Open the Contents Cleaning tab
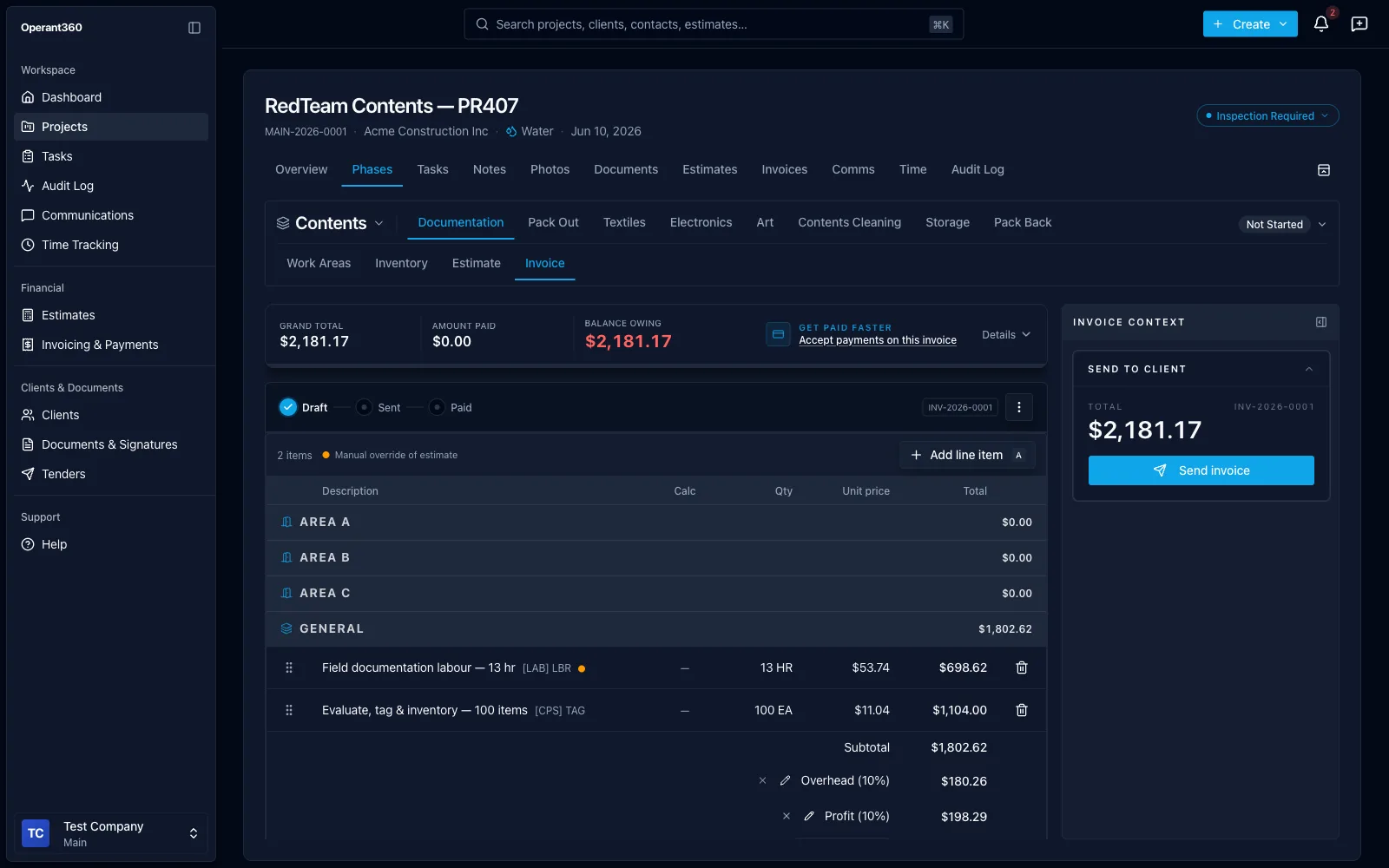 click(849, 222)
